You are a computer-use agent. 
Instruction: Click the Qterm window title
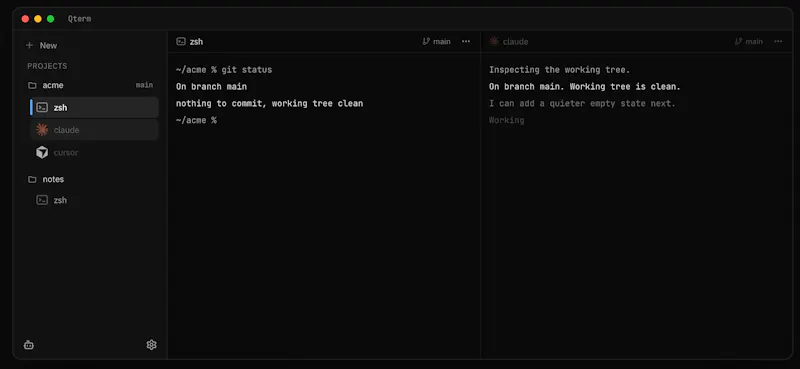[x=79, y=19]
